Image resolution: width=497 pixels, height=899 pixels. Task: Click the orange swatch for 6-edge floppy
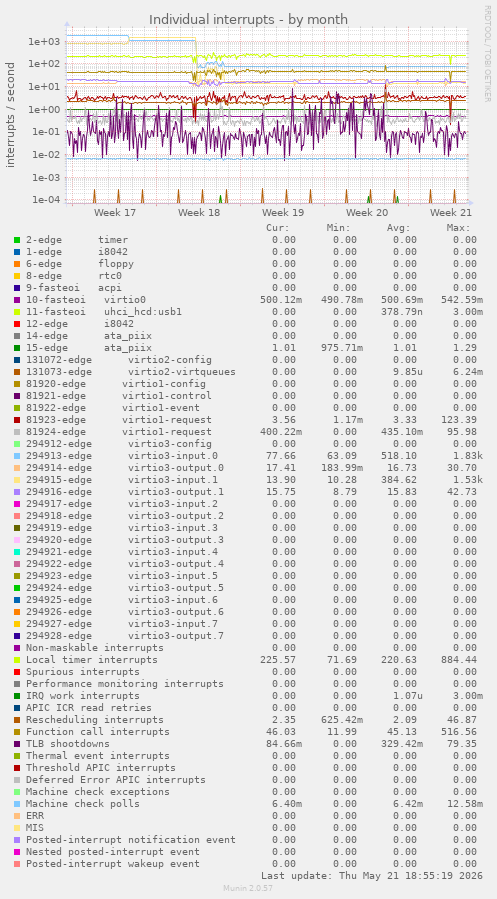pos(17,264)
